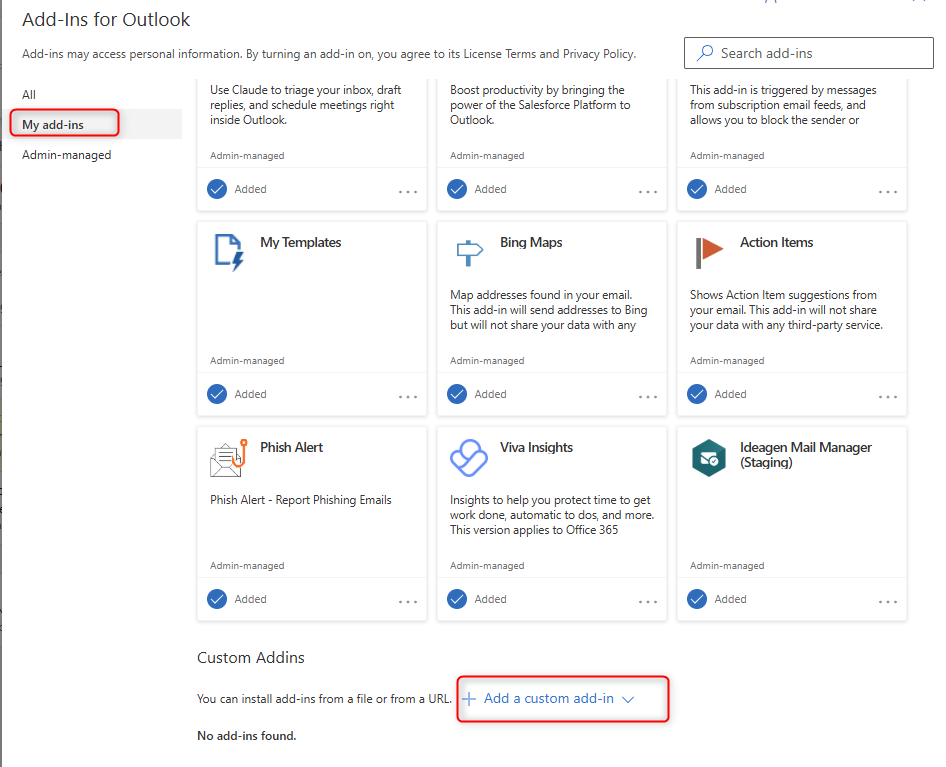The width and height of the screenshot is (946, 767).
Task: Click the Viva Insights heart icon
Action: tap(469, 458)
